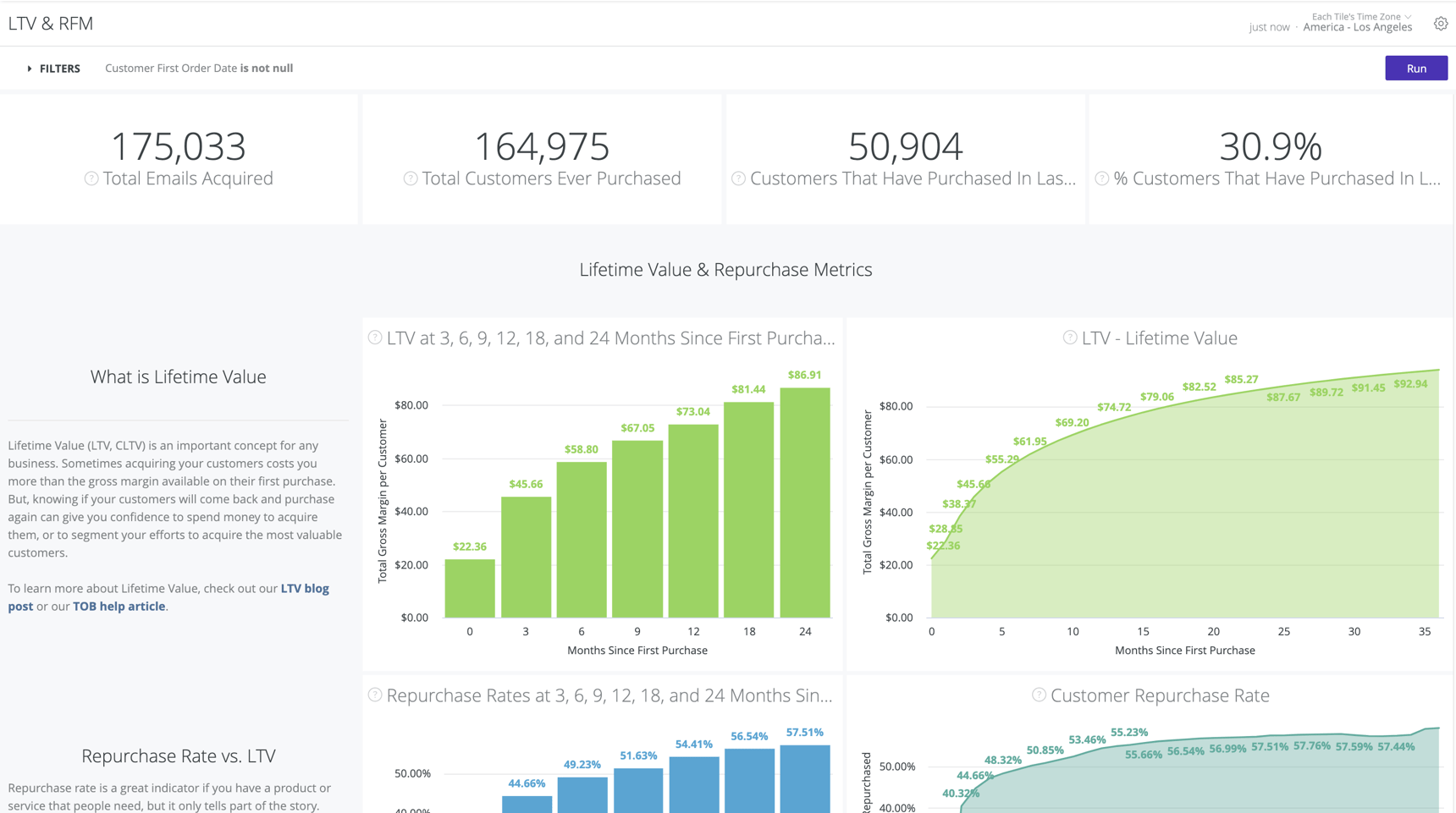
Task: Open the TOB help article link
Action: (119, 606)
